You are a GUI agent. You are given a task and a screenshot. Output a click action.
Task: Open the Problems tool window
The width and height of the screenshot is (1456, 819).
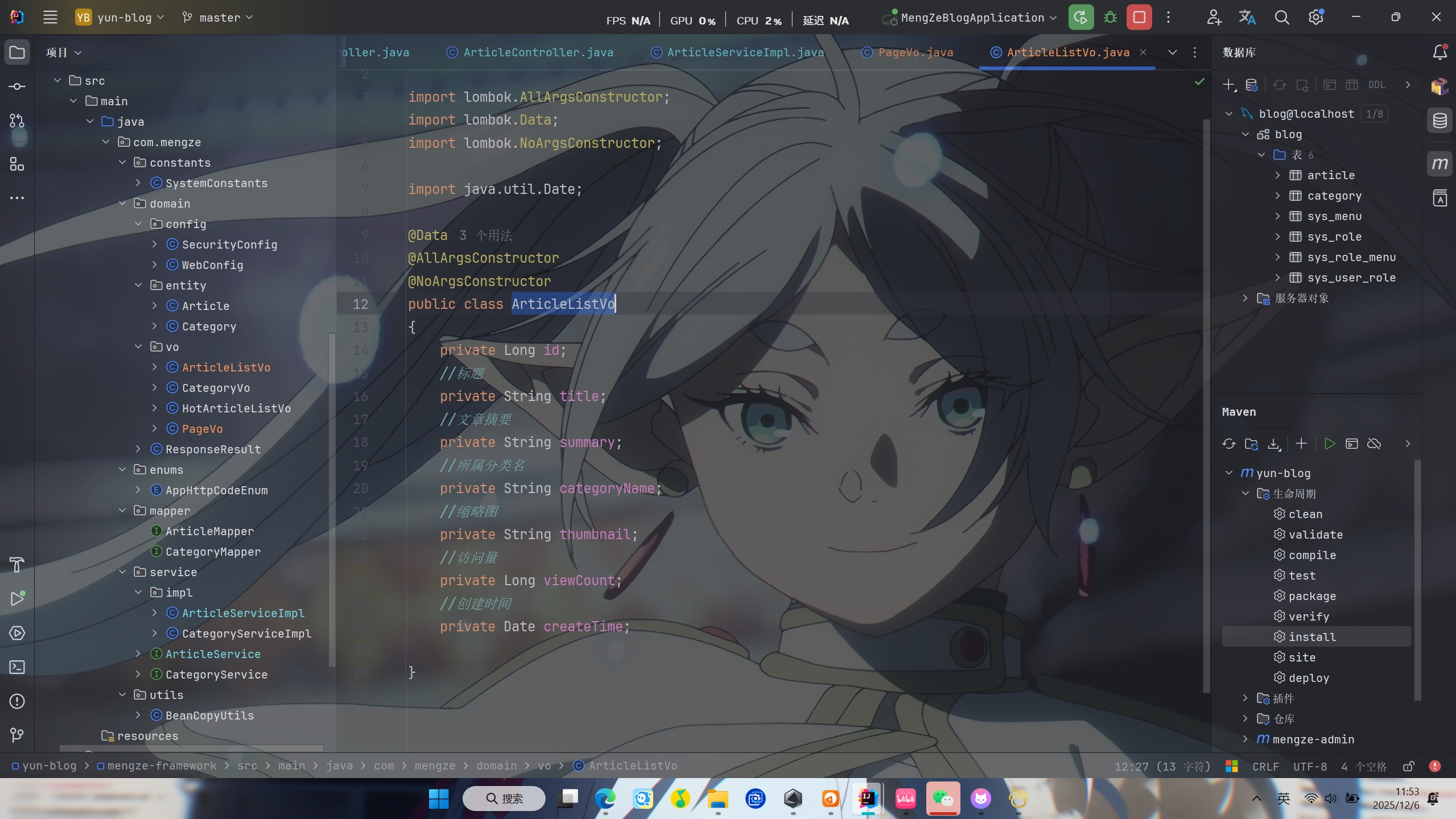tap(17, 701)
